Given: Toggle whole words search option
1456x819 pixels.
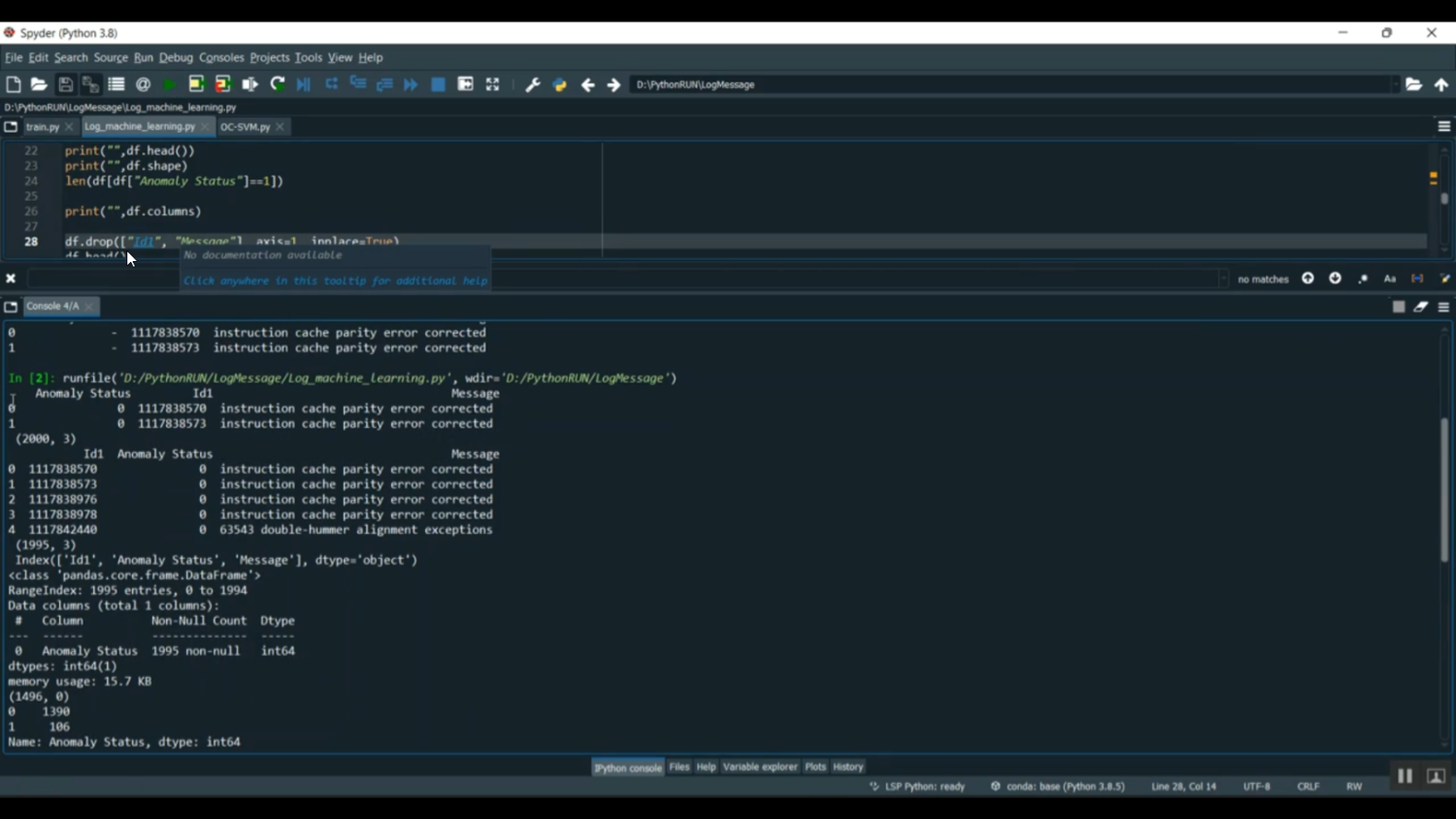Looking at the screenshot, I should (1417, 278).
